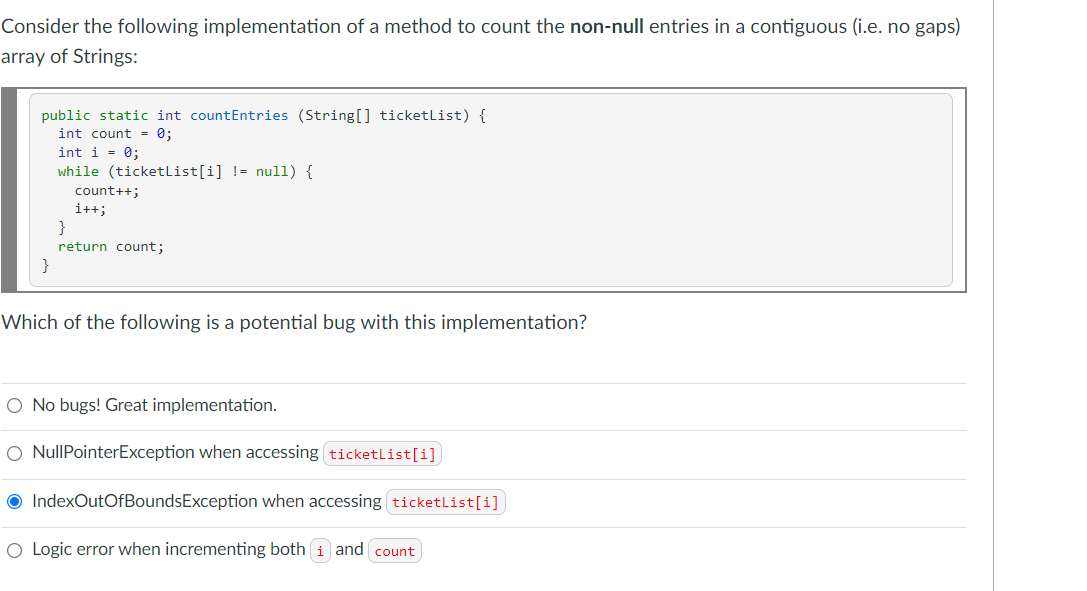Screen dimensions: 1087x591
Task: Choose the NullPointerException answer radio button
Action: 15,454
